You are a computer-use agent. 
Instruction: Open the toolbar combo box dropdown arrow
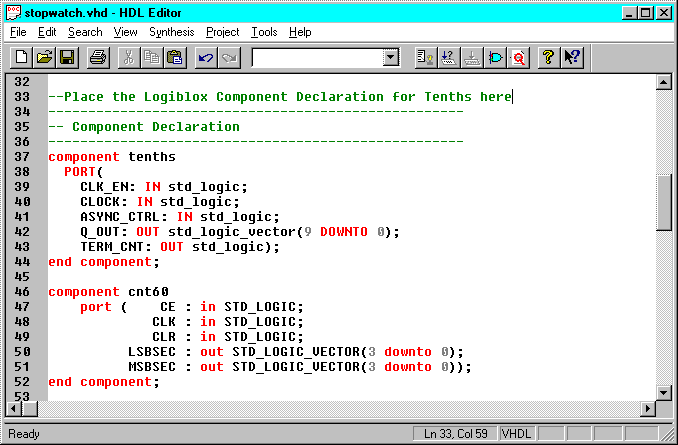click(x=390, y=58)
